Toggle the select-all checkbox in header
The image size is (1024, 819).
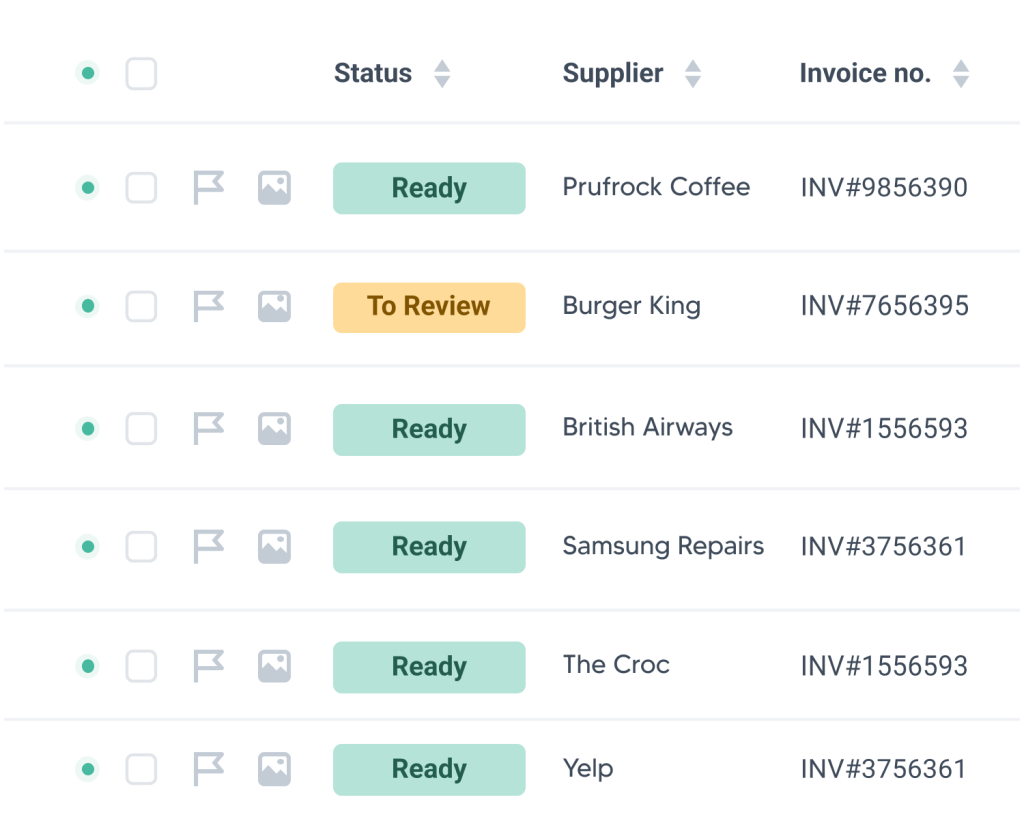(x=141, y=73)
